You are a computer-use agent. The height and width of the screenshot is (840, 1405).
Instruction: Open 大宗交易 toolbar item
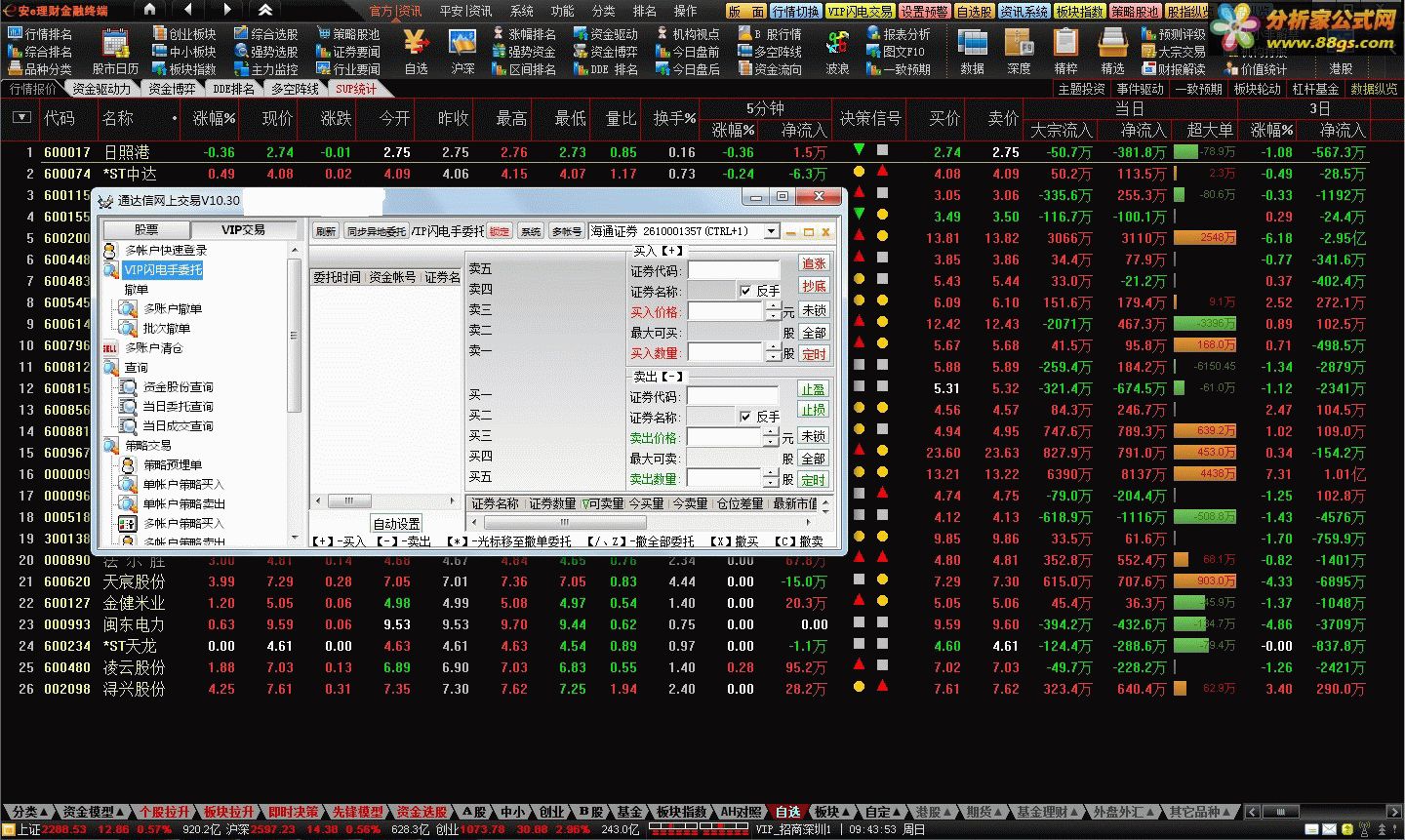[1174, 52]
